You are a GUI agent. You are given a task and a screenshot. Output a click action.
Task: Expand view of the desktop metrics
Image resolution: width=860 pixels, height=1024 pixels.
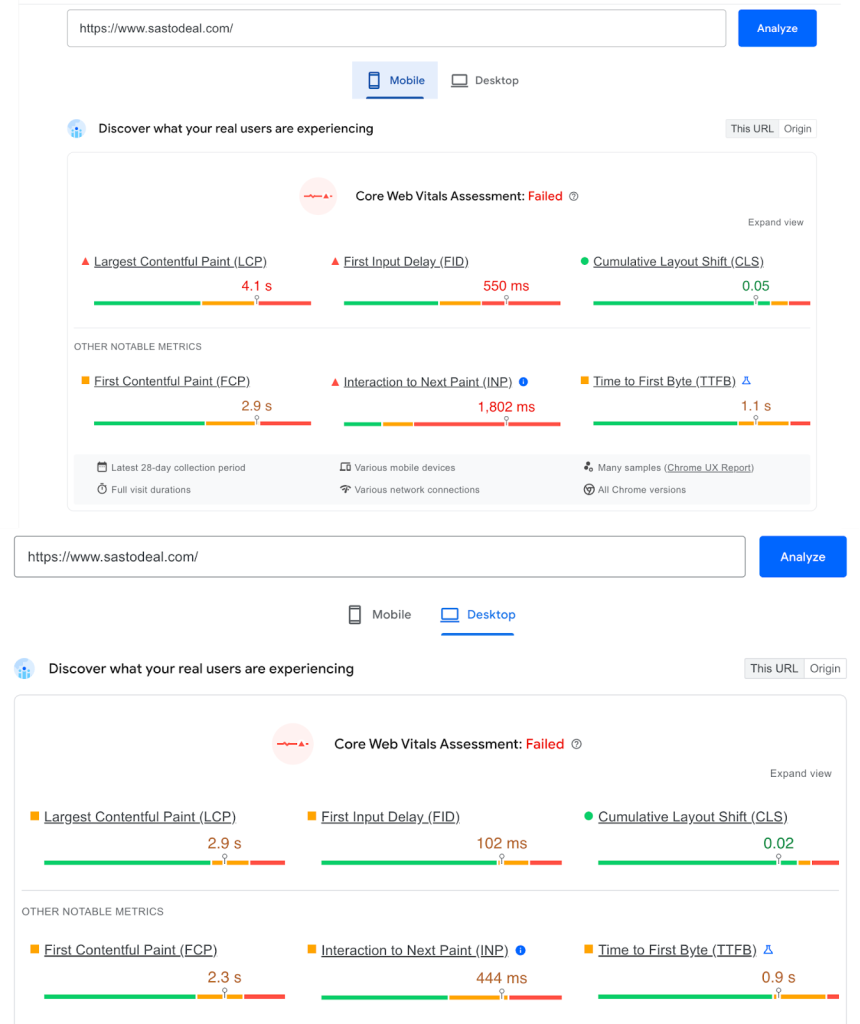[x=800, y=774]
